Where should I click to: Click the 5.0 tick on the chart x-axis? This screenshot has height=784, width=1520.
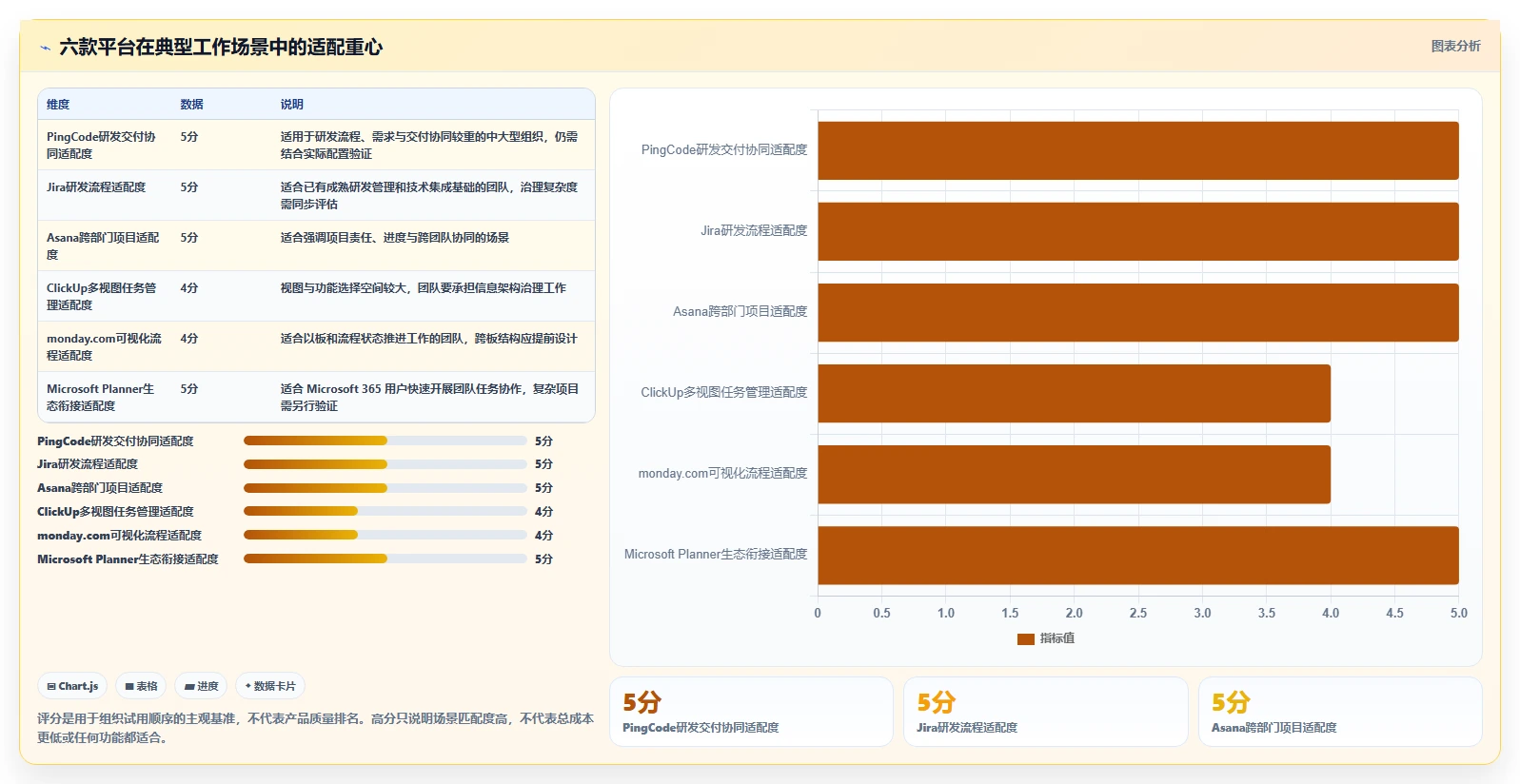point(1459,614)
